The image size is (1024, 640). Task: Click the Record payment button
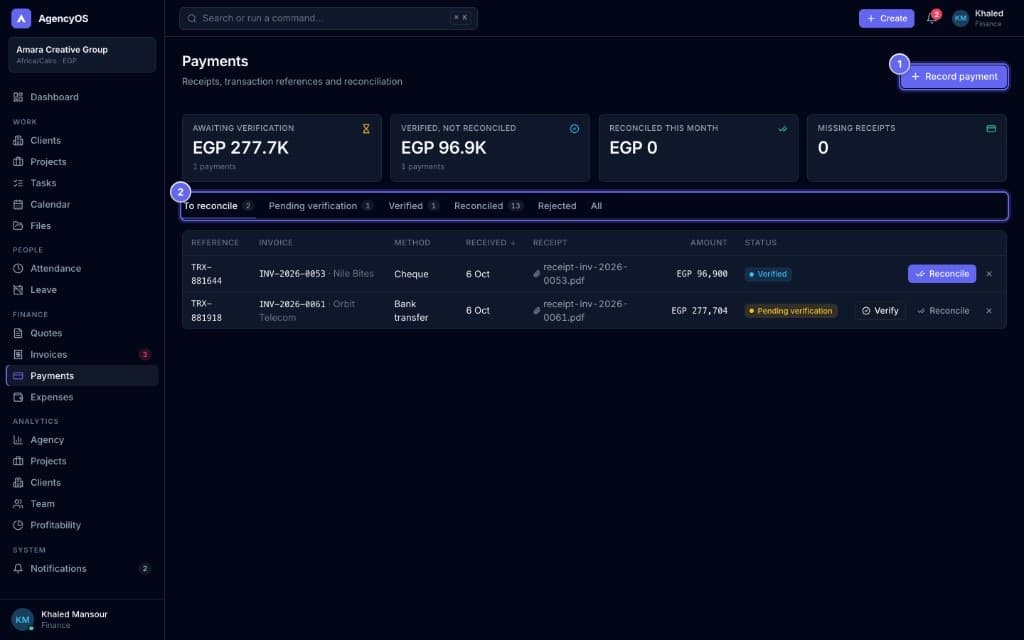point(954,77)
